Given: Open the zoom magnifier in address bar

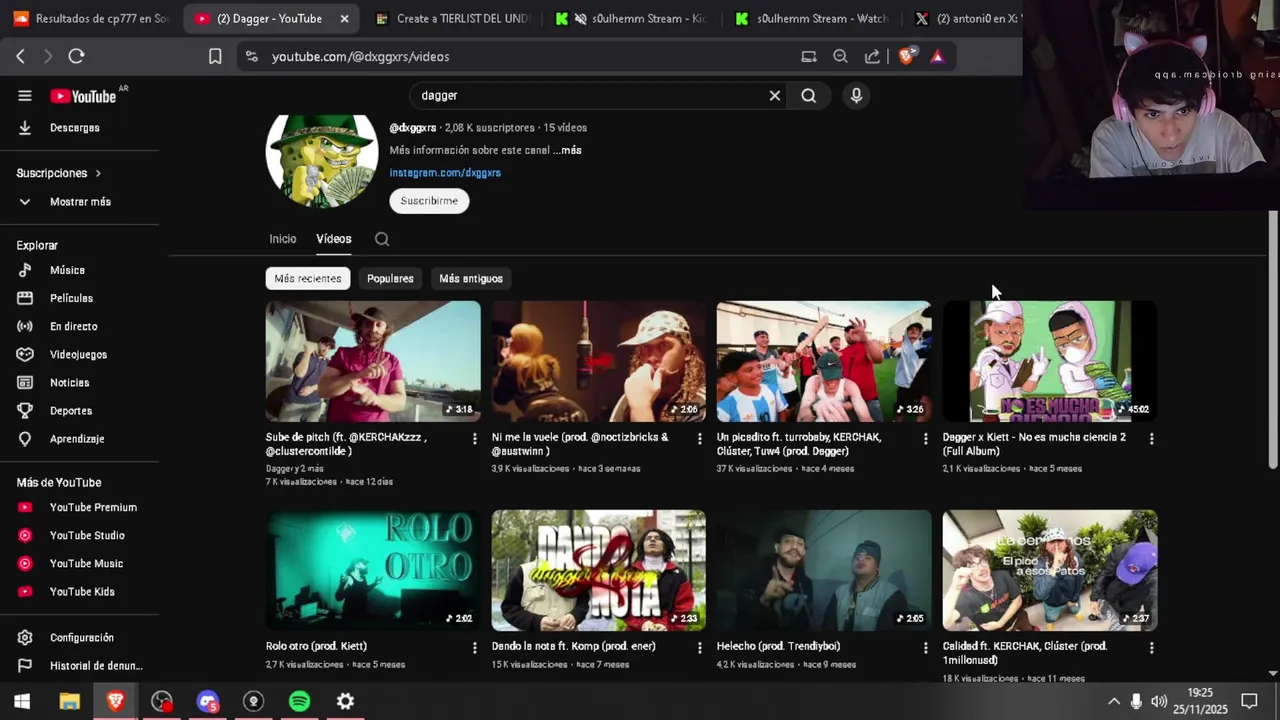Looking at the screenshot, I should click(x=840, y=56).
